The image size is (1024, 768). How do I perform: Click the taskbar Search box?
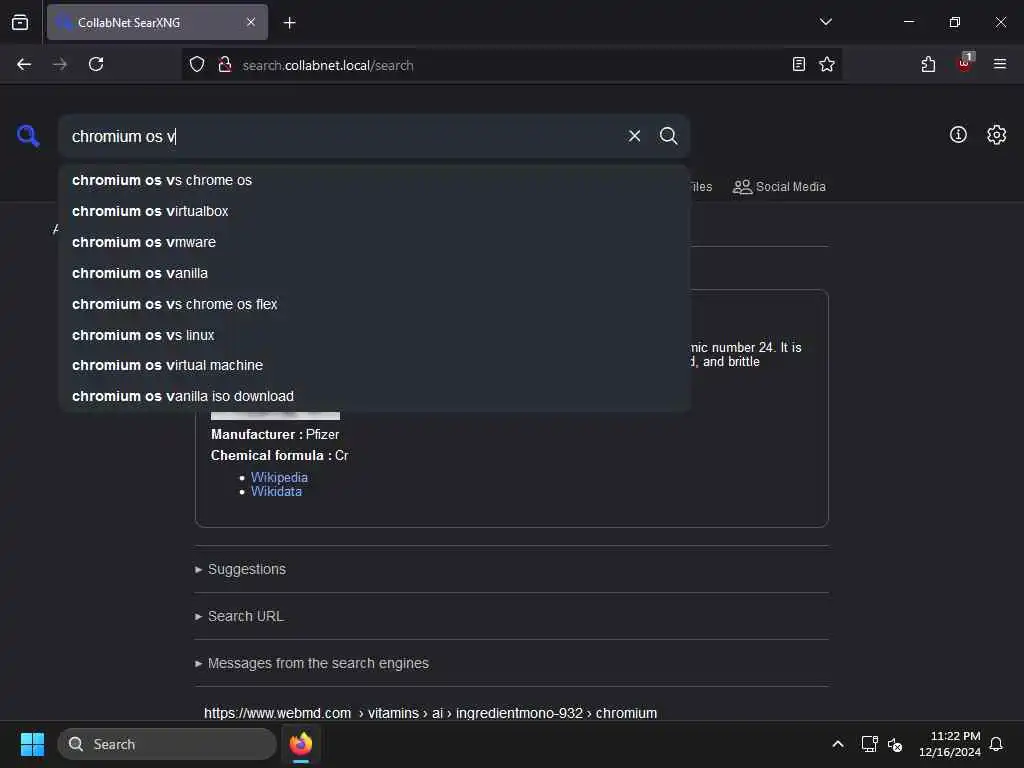point(167,744)
